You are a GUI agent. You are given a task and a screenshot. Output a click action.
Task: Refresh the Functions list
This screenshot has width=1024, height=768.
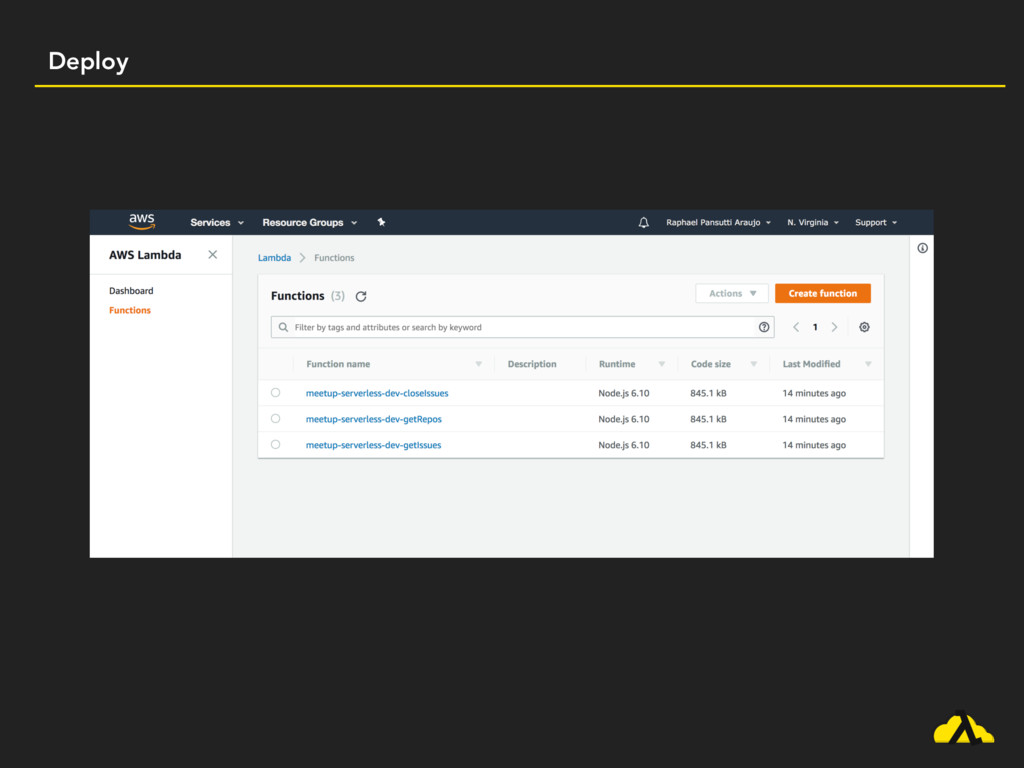pos(361,296)
